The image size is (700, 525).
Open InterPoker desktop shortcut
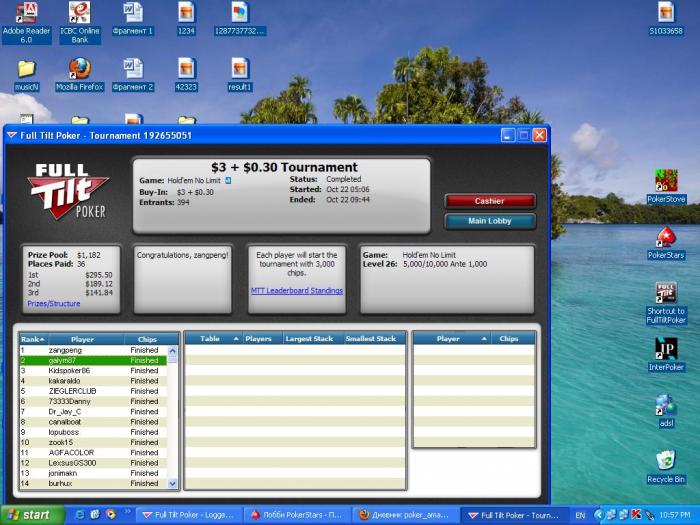point(666,355)
